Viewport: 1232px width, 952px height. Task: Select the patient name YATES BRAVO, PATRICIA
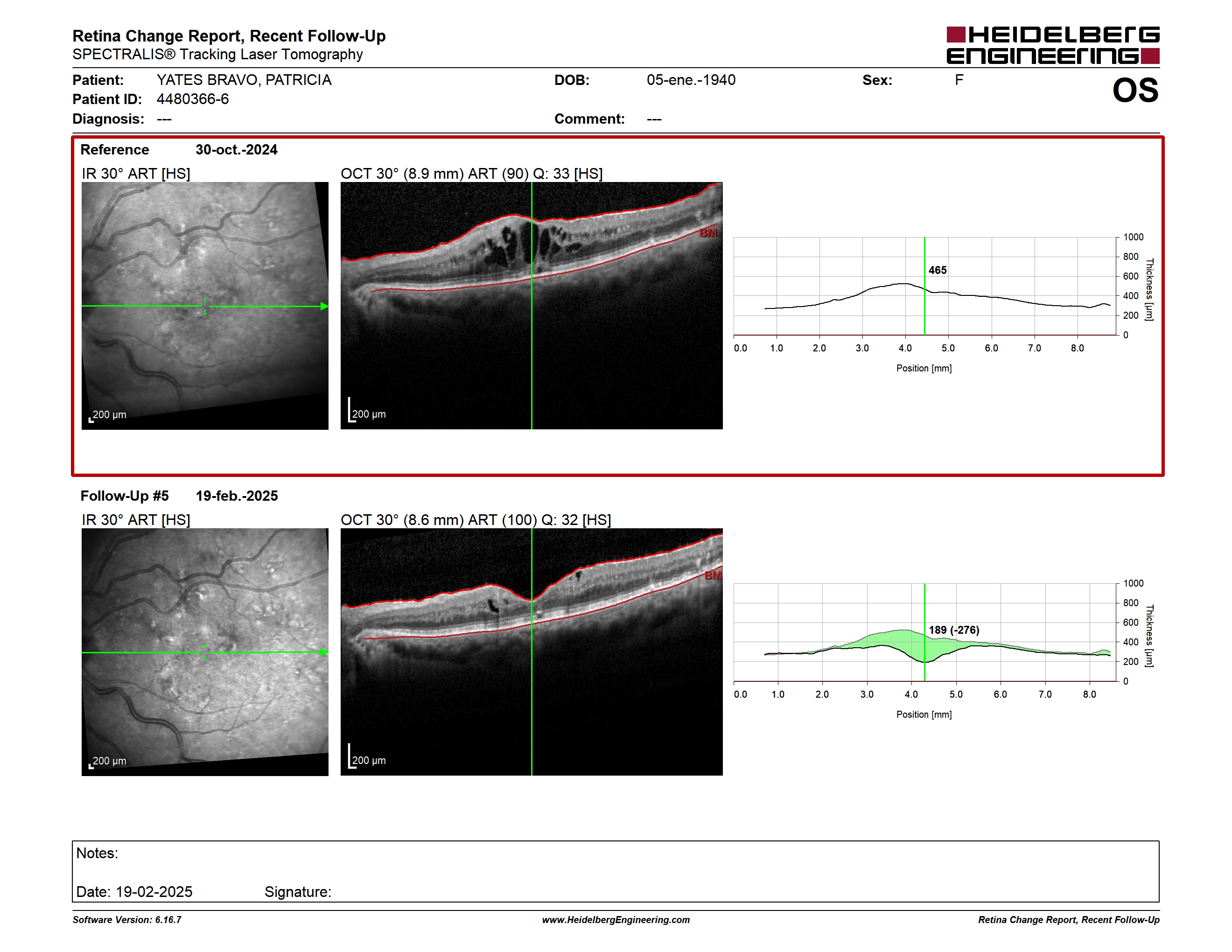point(244,80)
